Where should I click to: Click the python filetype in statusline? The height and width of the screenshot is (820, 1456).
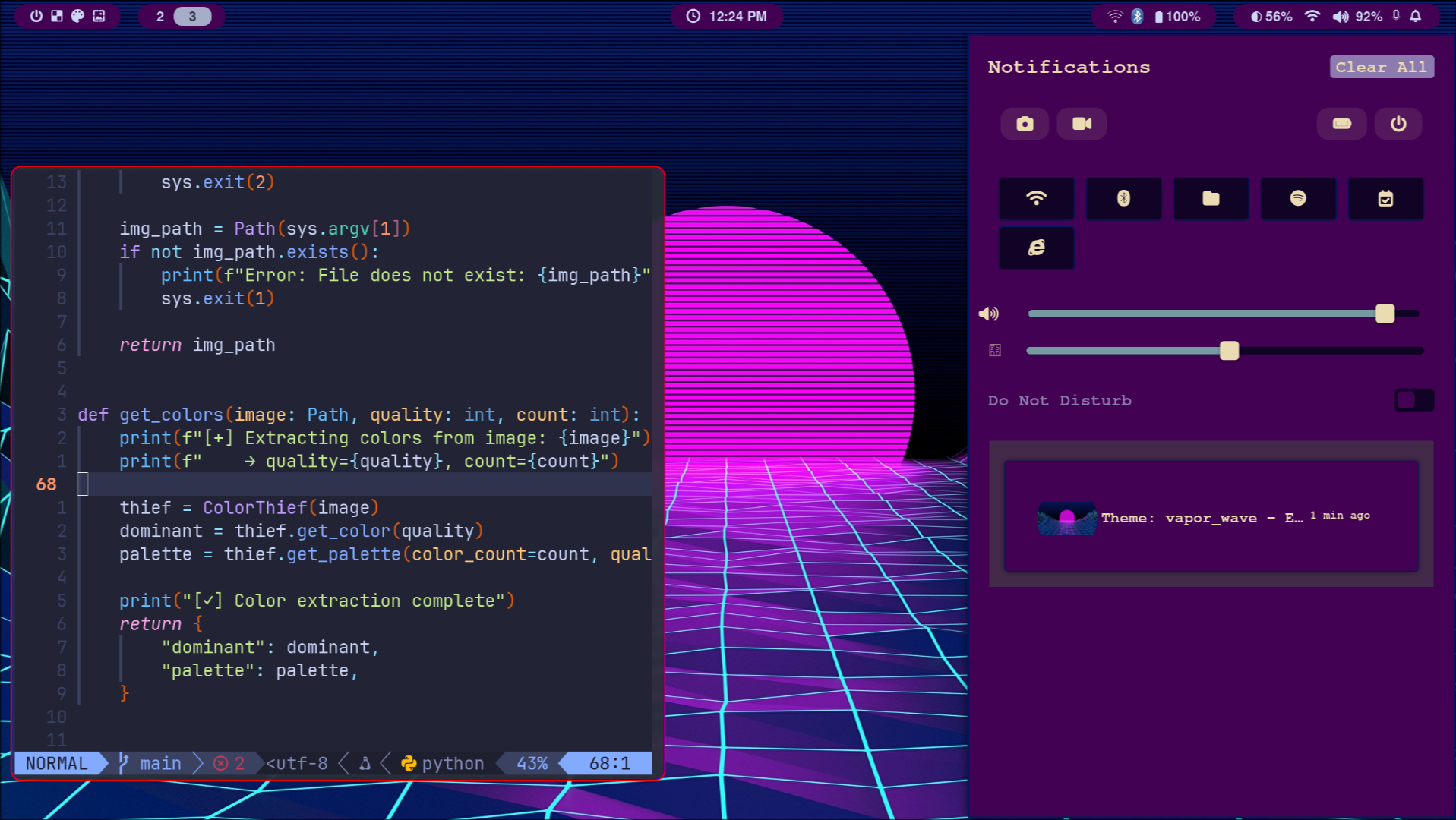click(x=443, y=763)
